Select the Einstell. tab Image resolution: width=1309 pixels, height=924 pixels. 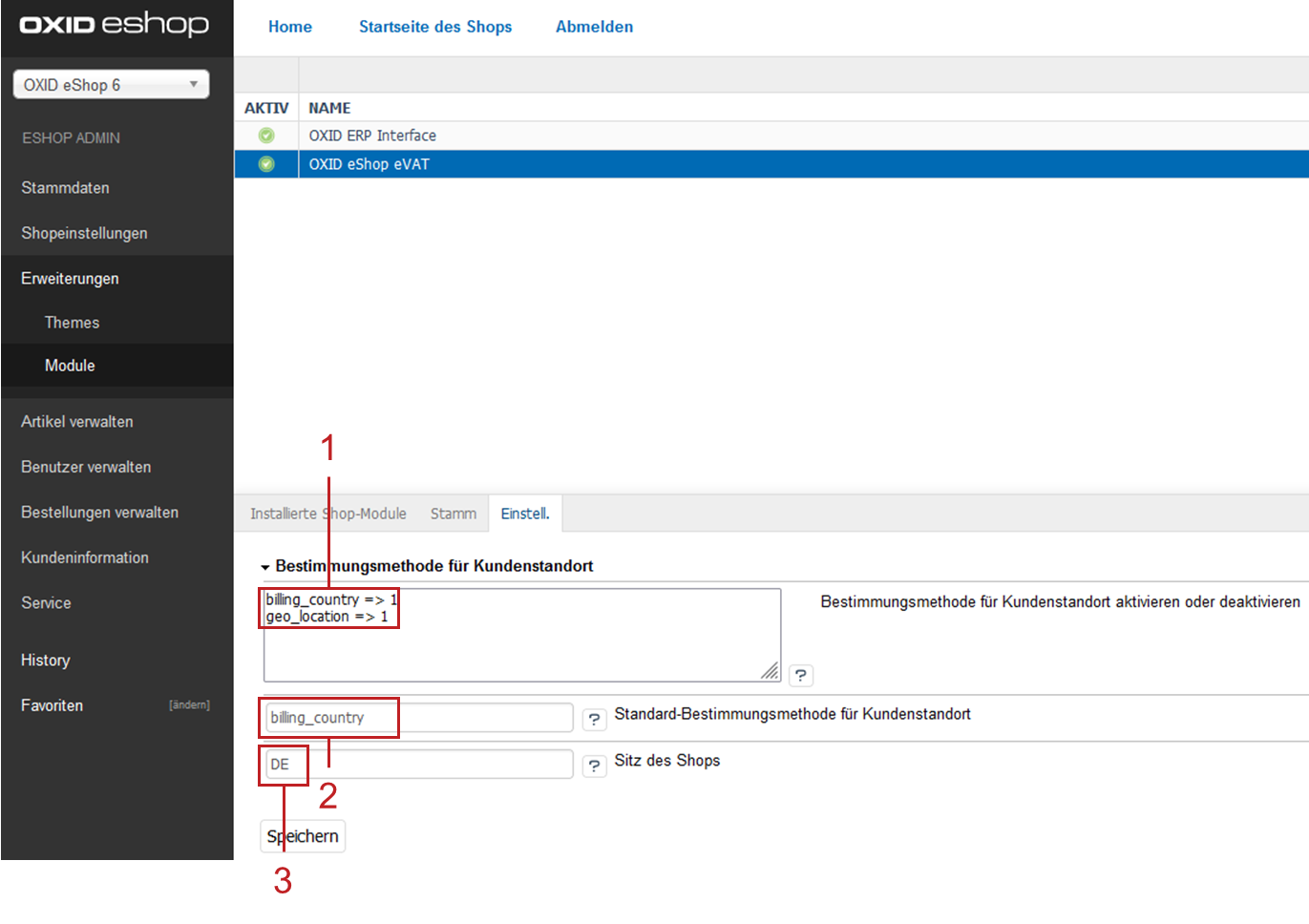[x=525, y=514]
